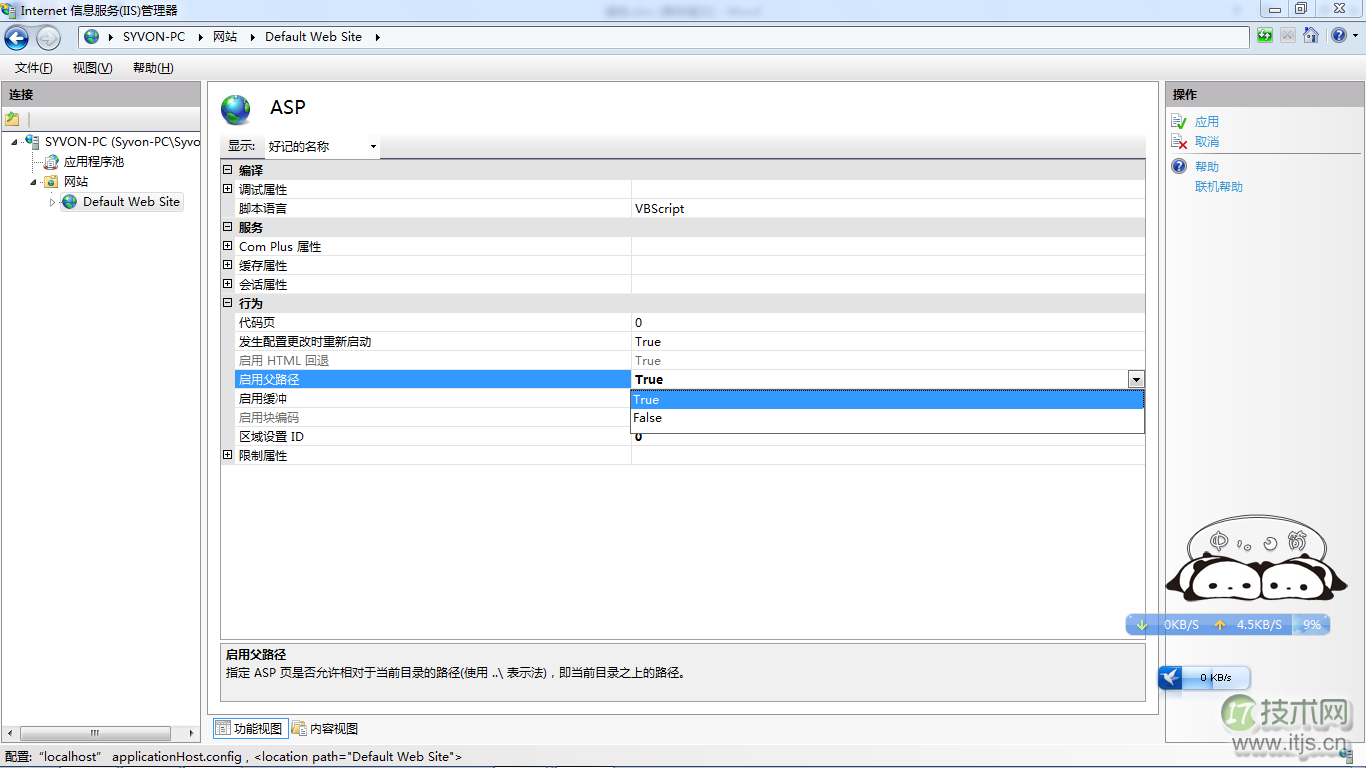Go to the Home page icon
Image resolution: width=1366 pixels, height=768 pixels.
[x=1310, y=36]
